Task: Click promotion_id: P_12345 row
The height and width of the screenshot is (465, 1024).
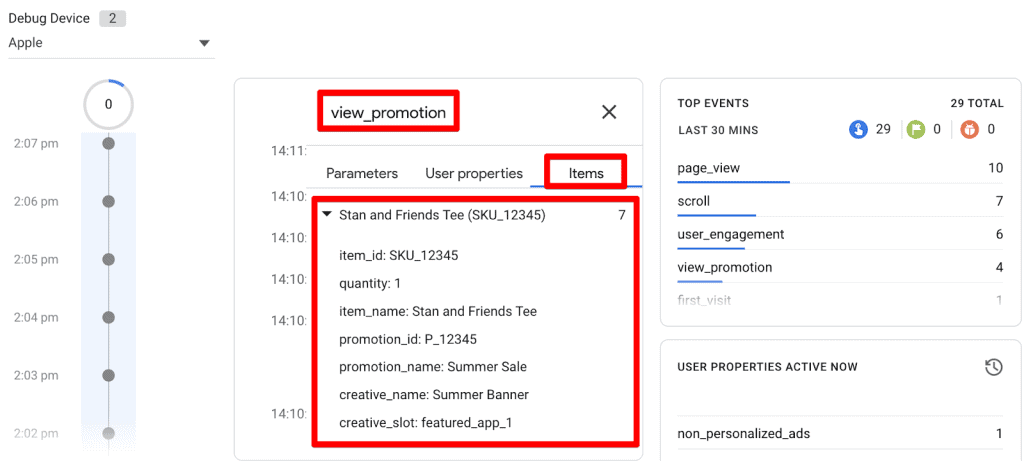Action: pyautogui.click(x=408, y=340)
